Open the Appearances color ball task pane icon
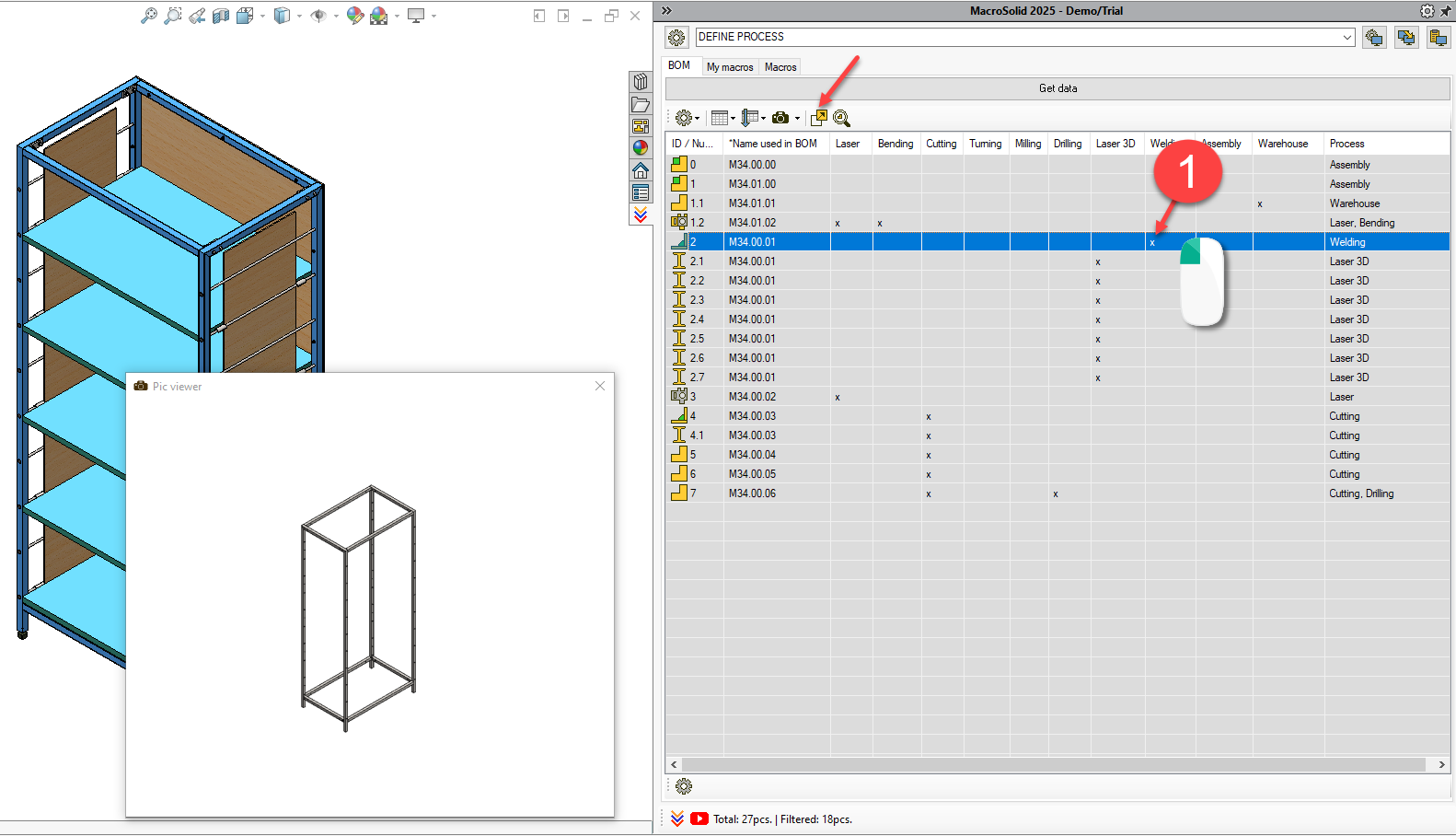Viewport: 1456px width, 836px height. tap(641, 147)
